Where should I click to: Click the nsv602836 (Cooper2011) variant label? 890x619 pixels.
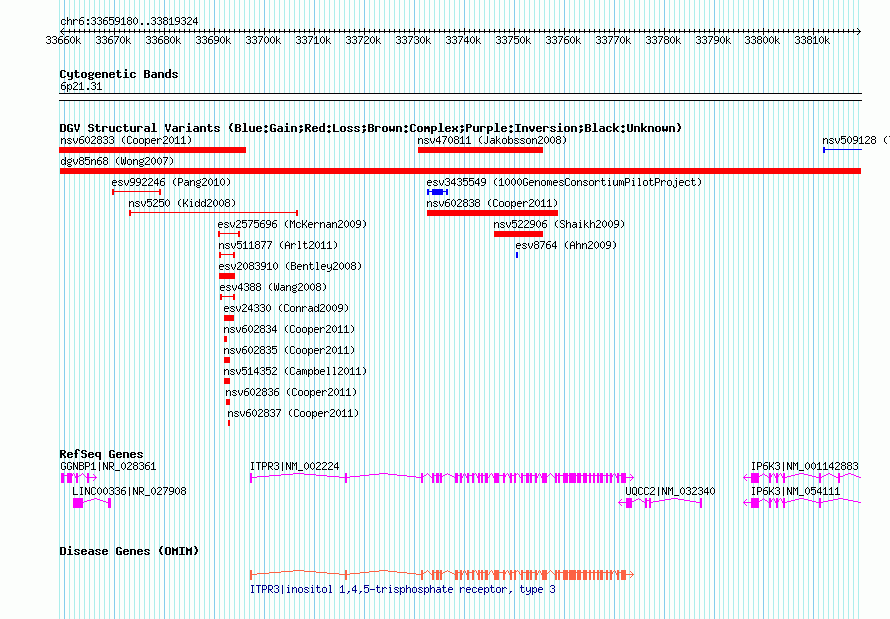click(x=291, y=392)
